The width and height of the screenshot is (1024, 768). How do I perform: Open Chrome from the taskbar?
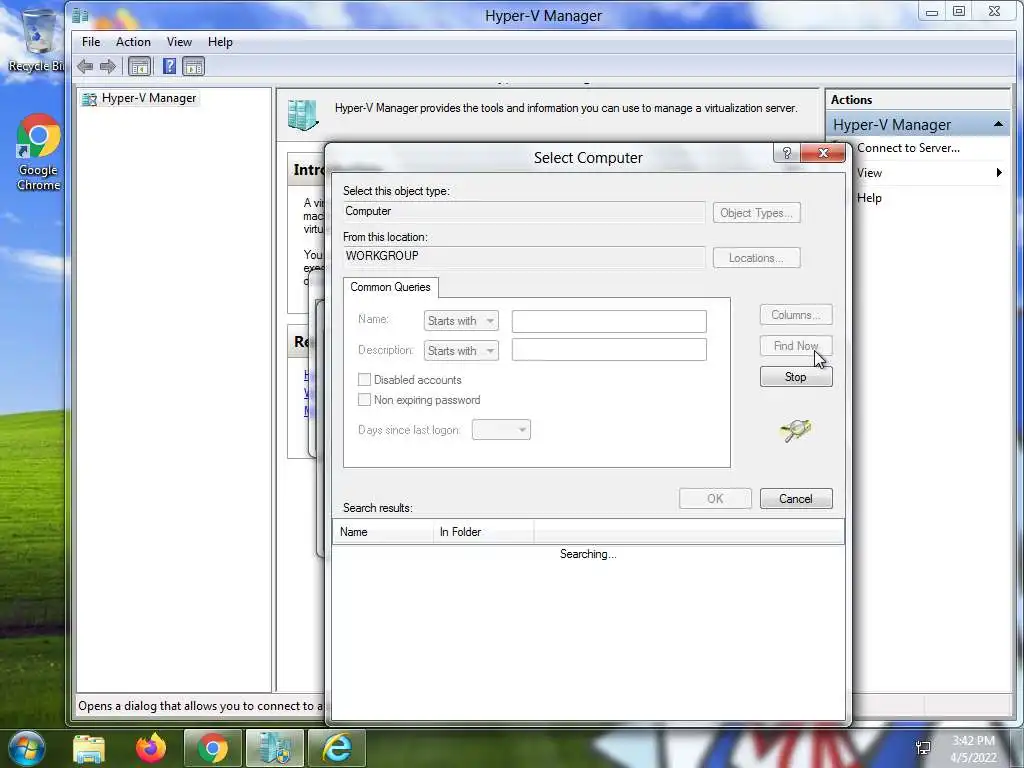pos(212,748)
